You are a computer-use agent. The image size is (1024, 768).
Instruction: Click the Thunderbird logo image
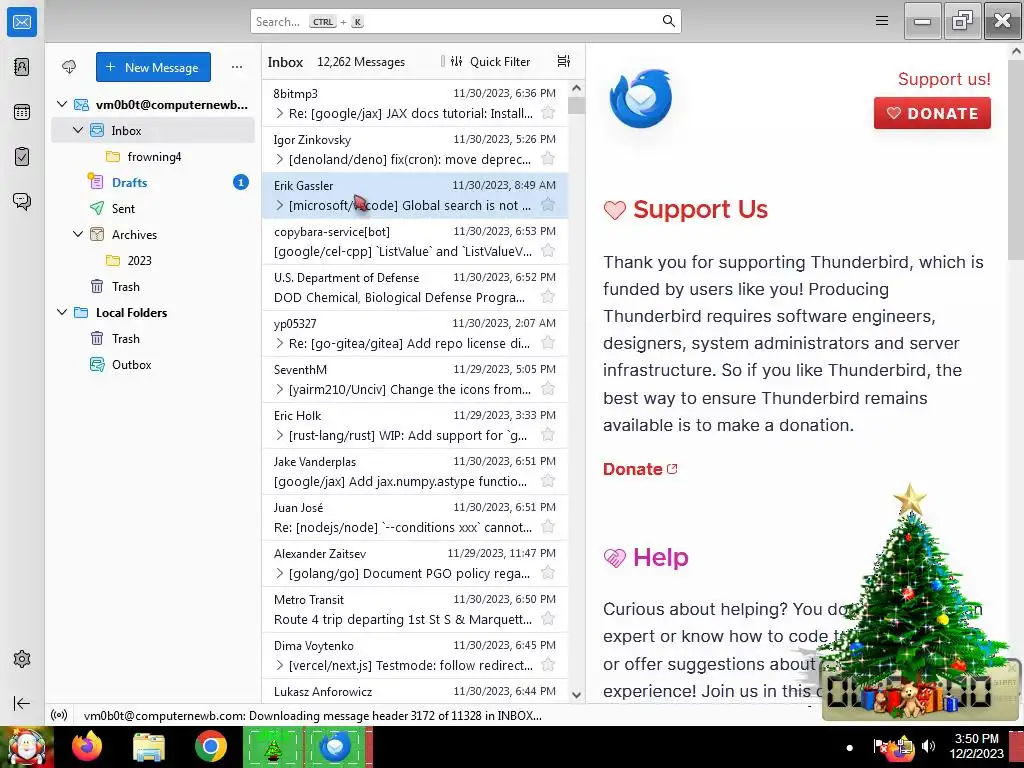641,99
